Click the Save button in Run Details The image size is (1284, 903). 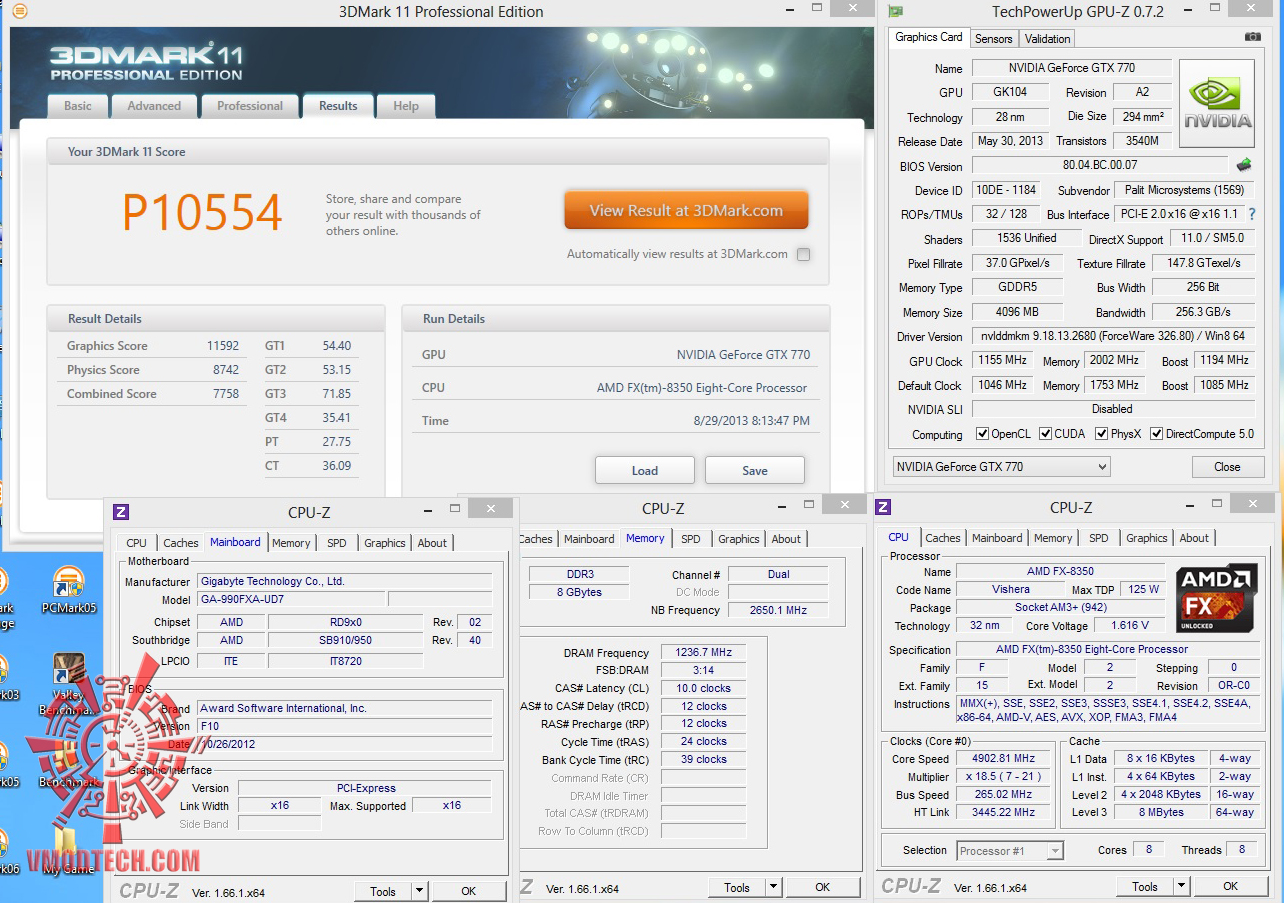pyautogui.click(x=755, y=470)
